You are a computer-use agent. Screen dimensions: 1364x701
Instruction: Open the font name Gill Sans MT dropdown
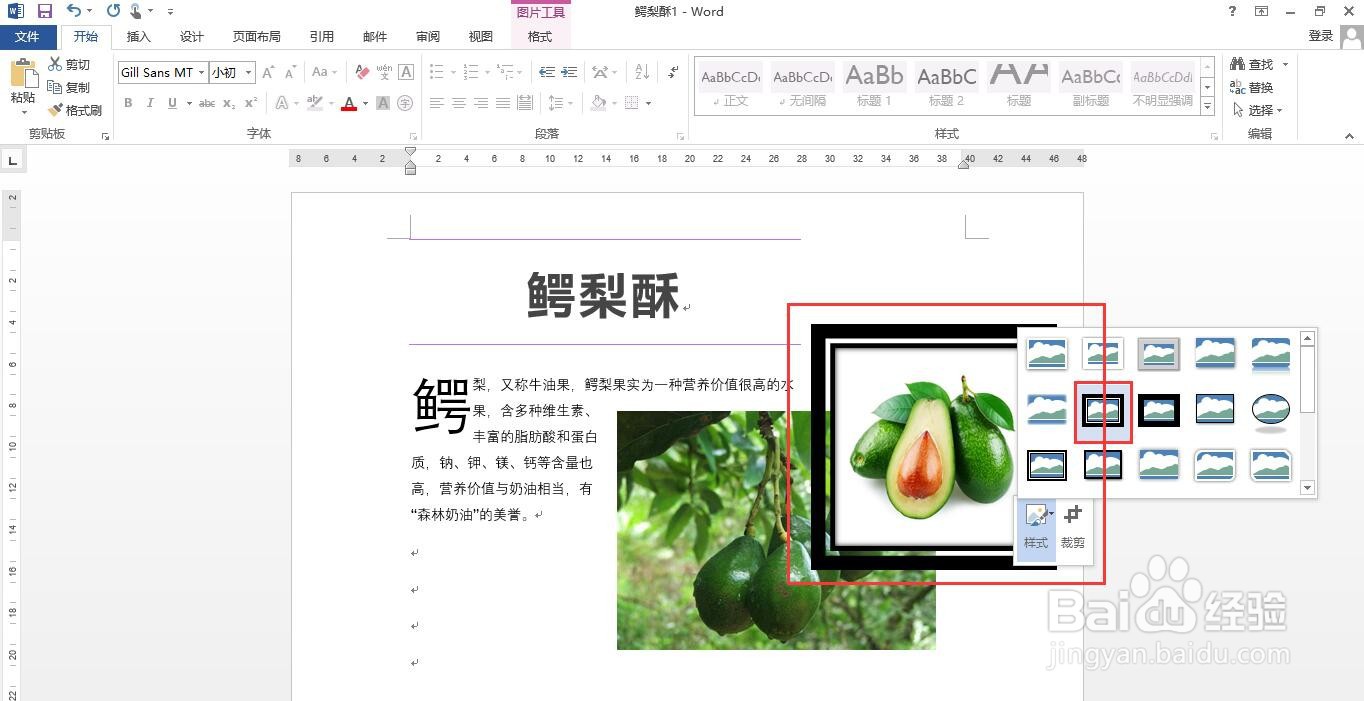[x=201, y=72]
